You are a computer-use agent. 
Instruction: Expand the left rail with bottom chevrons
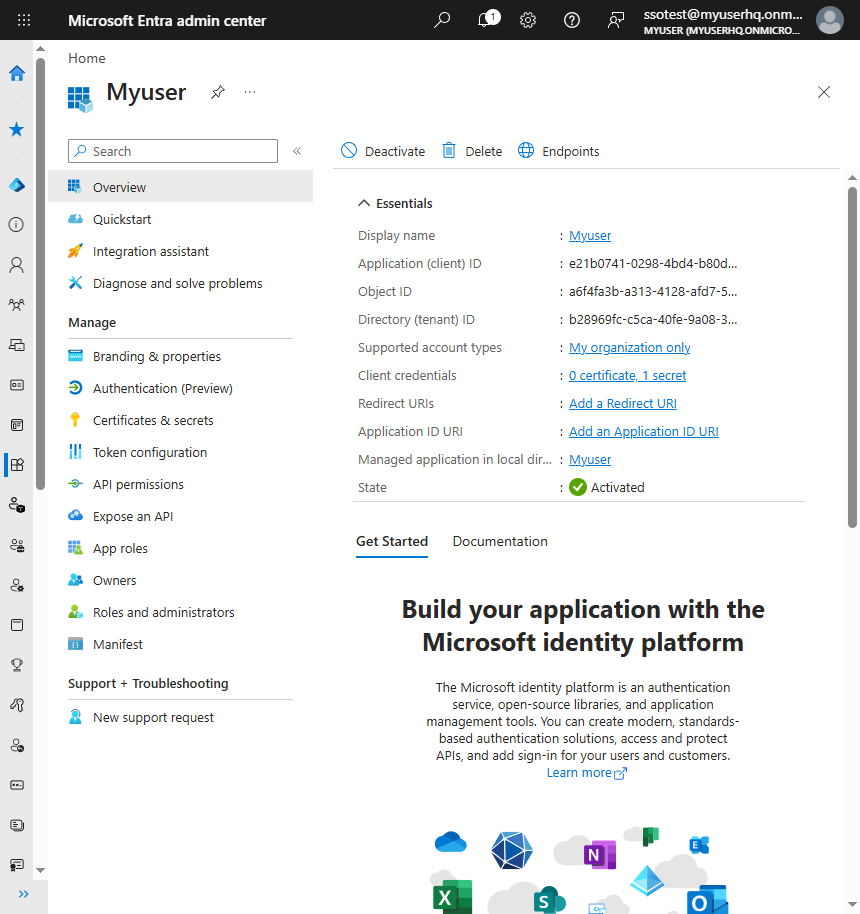click(x=23, y=894)
